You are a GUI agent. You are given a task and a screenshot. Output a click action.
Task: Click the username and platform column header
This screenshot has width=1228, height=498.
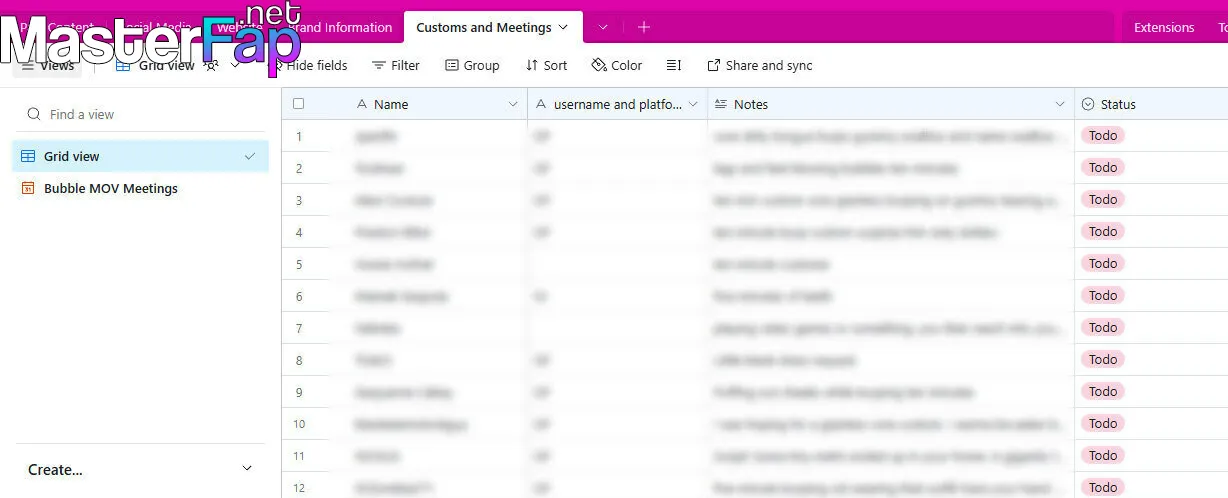(x=617, y=104)
